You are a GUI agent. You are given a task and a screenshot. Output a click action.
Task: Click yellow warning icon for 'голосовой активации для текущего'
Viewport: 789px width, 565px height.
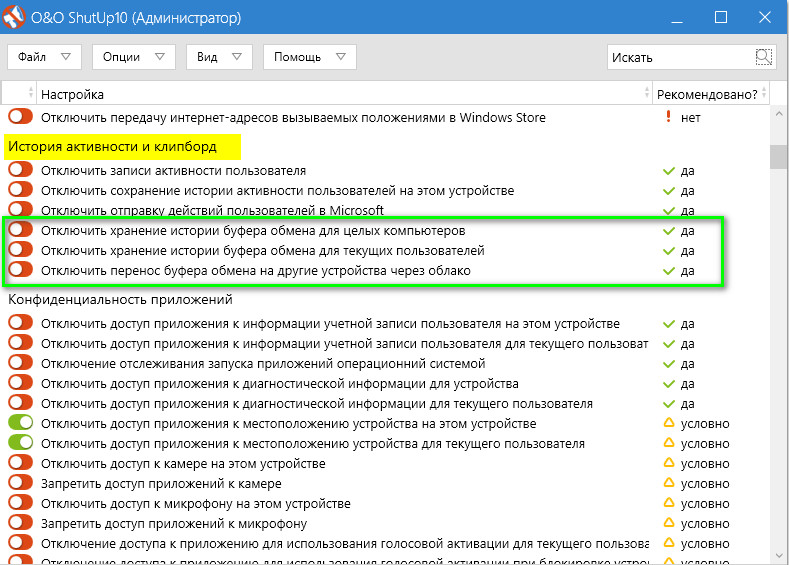(x=669, y=543)
